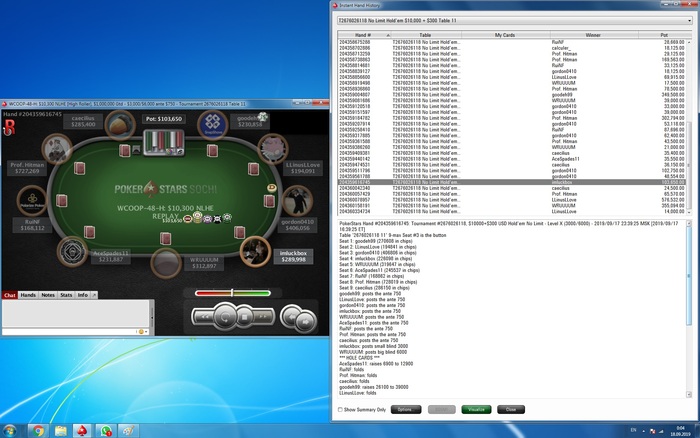Switch to the Chat tab

10,295
